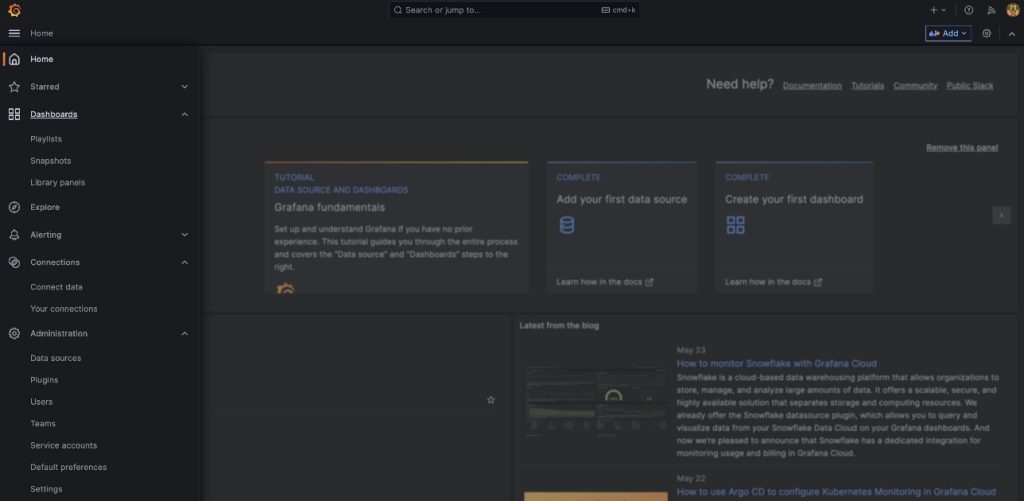Open the Argo CD Kubernetes blog post
The height and width of the screenshot is (501, 1024).
tap(836, 491)
